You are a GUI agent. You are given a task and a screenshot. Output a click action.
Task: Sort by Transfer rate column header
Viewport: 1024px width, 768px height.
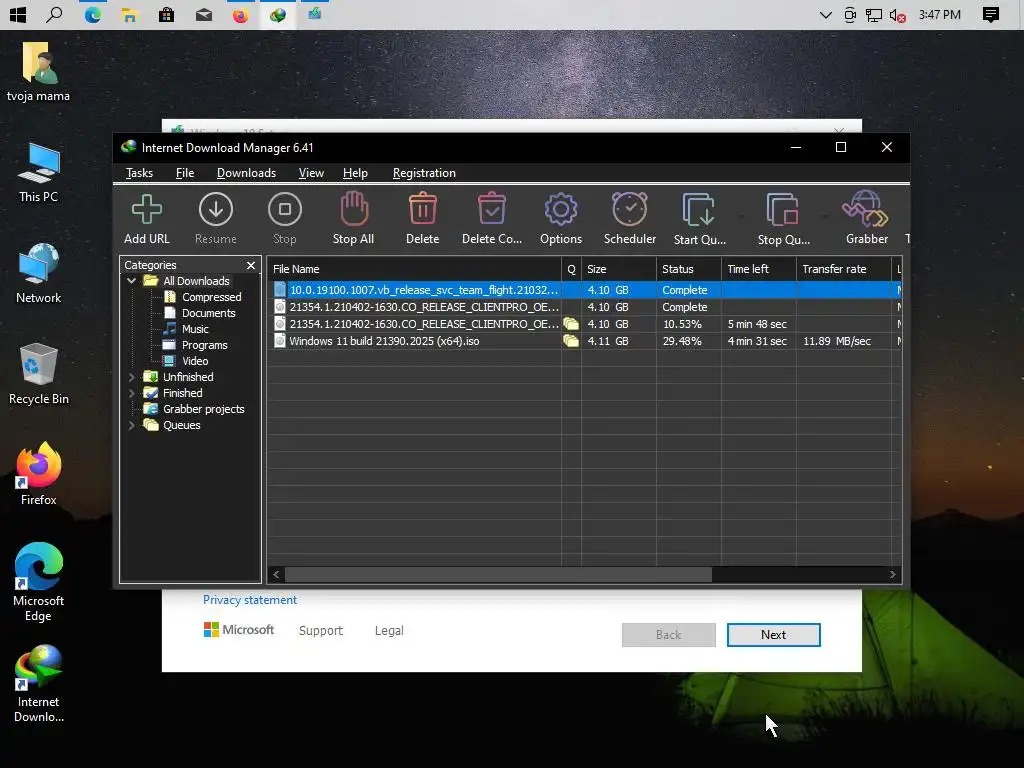(844, 269)
